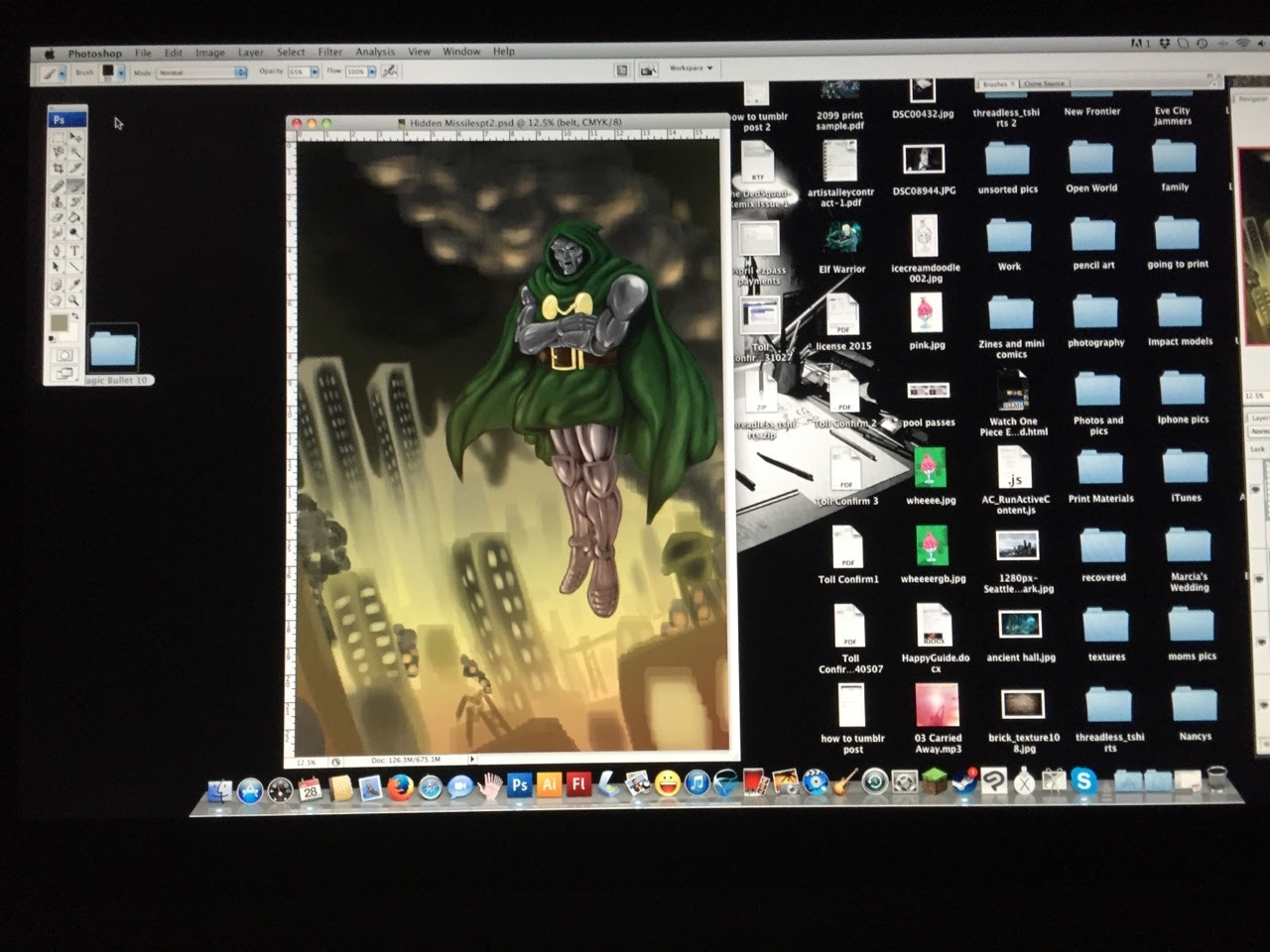
Task: Select the History Brush tool
Action: tap(75, 201)
